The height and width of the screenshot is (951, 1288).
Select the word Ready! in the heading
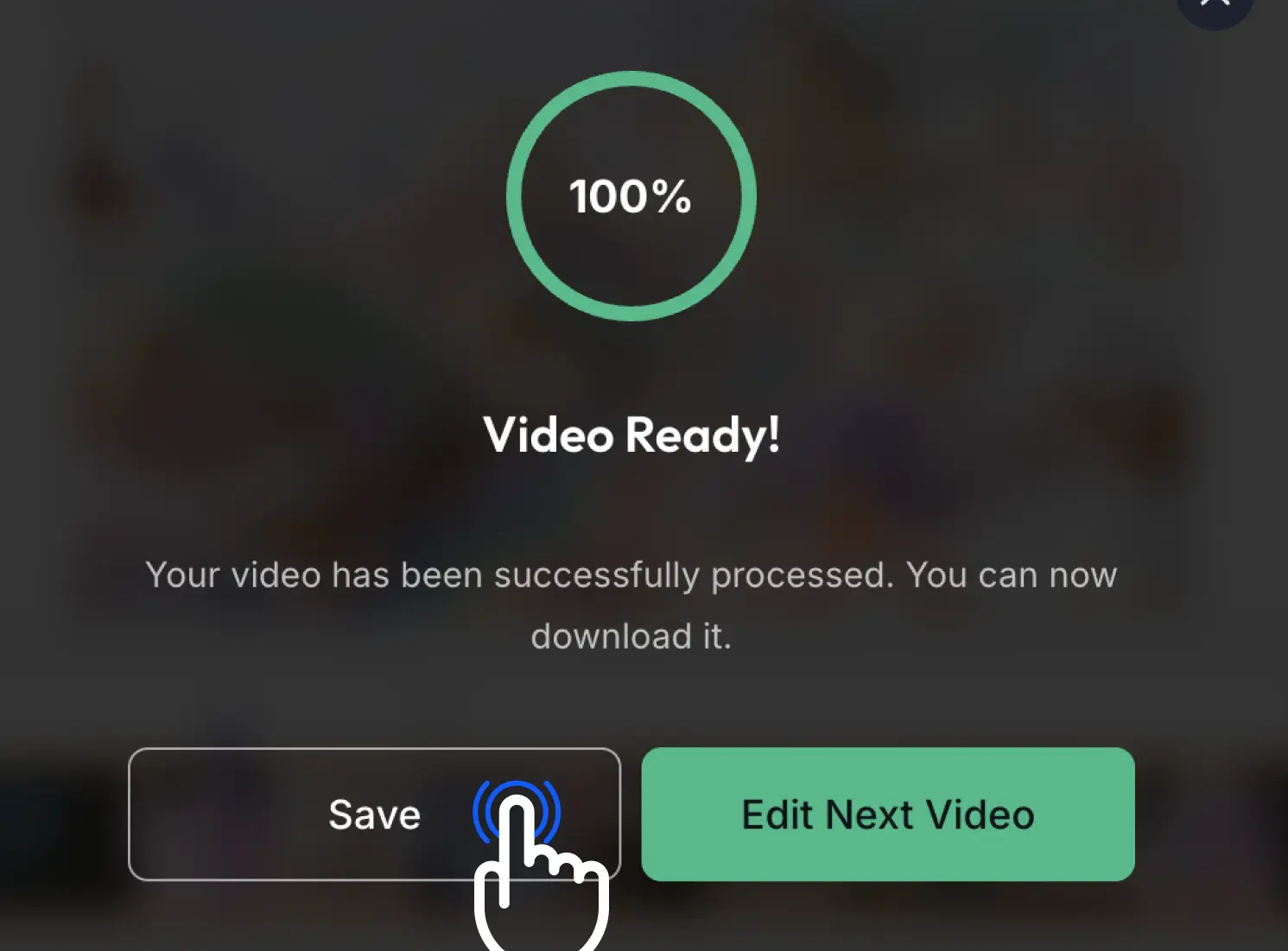(703, 435)
